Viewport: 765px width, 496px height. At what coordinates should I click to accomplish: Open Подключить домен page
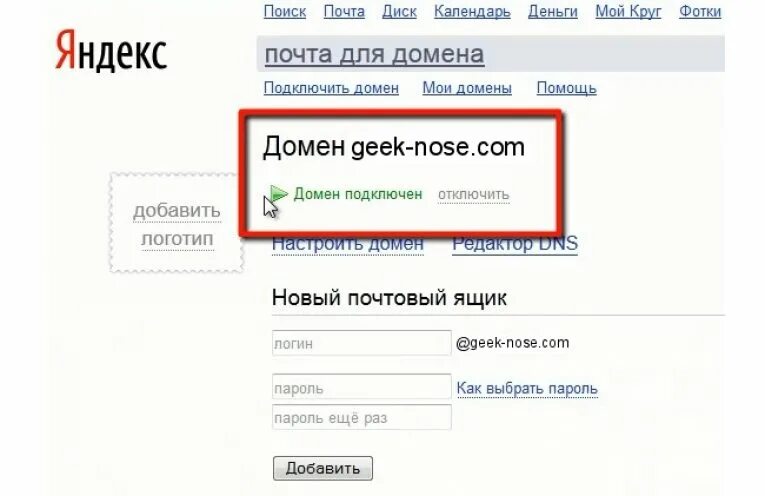tap(331, 88)
